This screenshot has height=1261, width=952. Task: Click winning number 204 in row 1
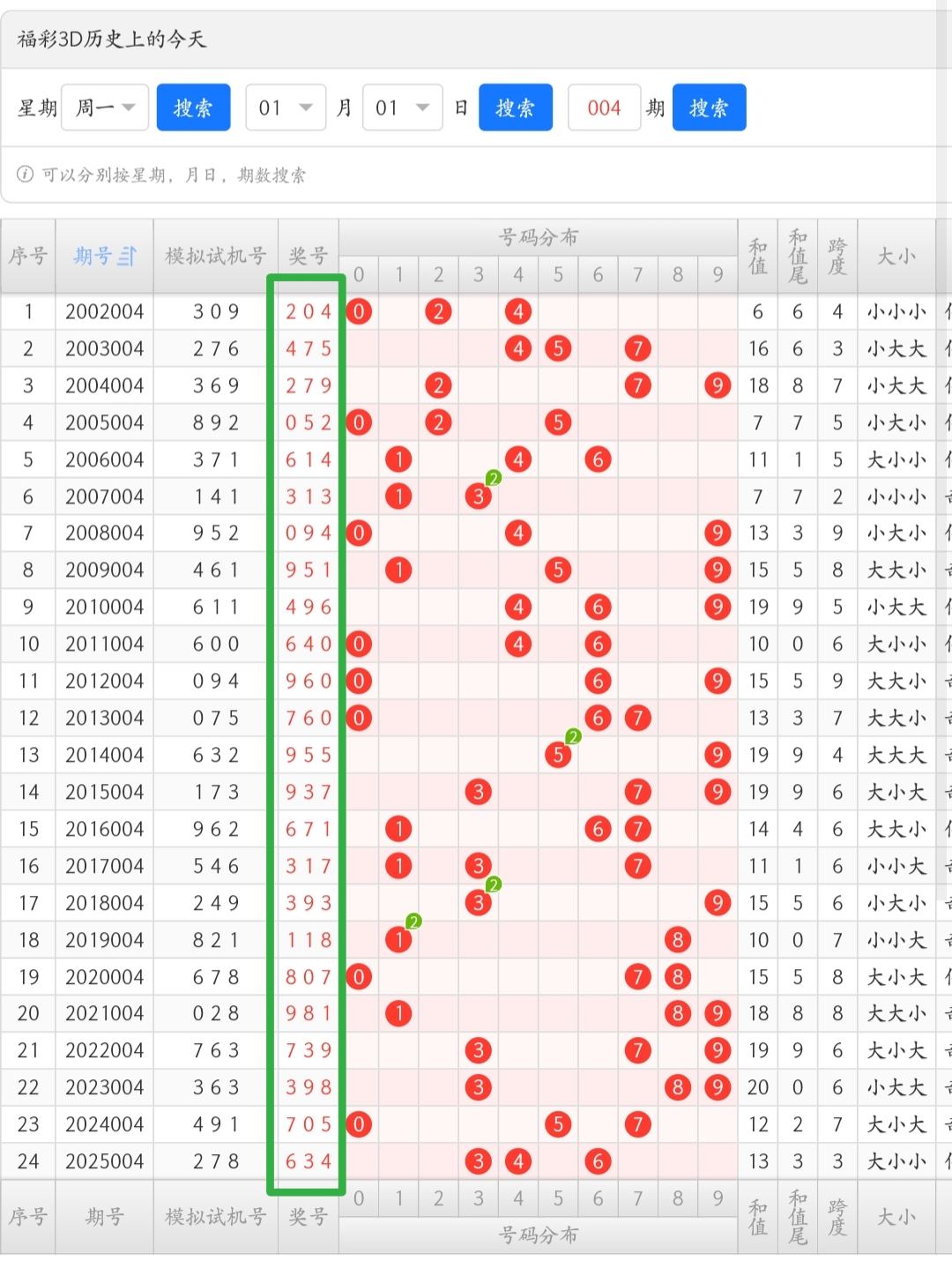coord(309,311)
